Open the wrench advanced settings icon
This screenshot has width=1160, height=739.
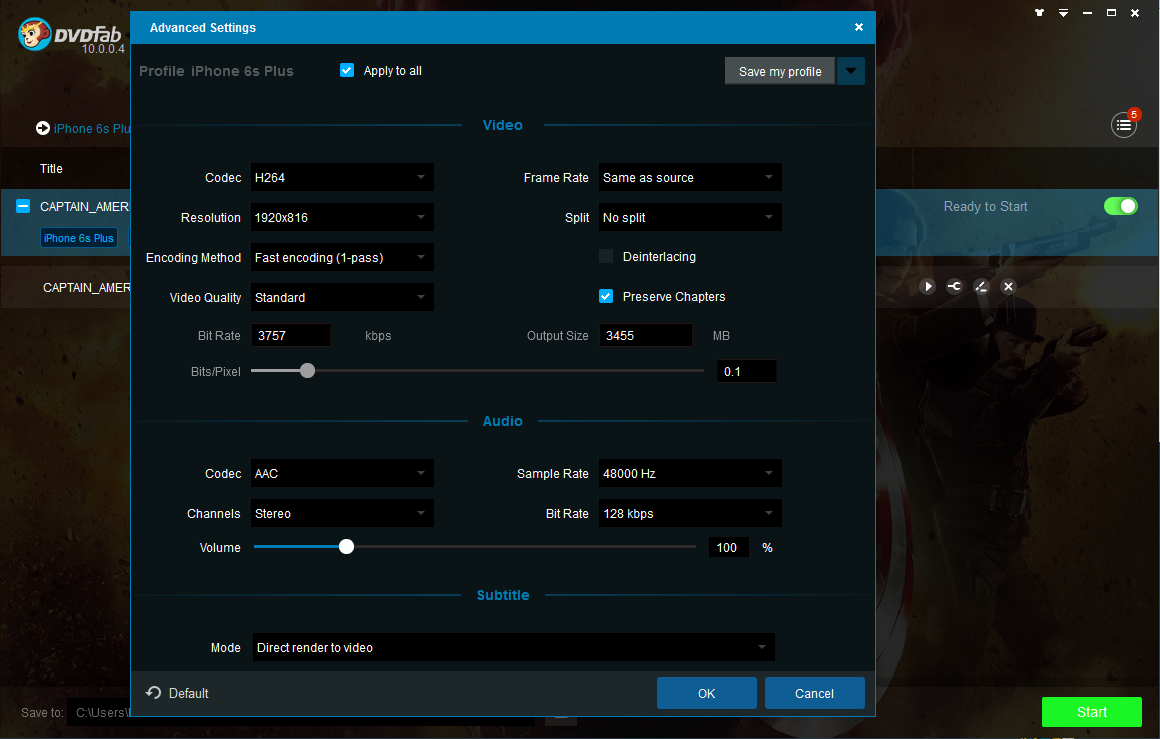click(954, 287)
